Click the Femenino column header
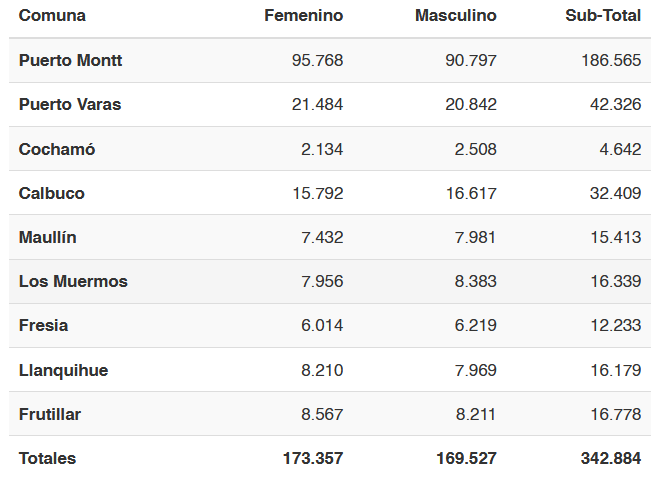 303,16
